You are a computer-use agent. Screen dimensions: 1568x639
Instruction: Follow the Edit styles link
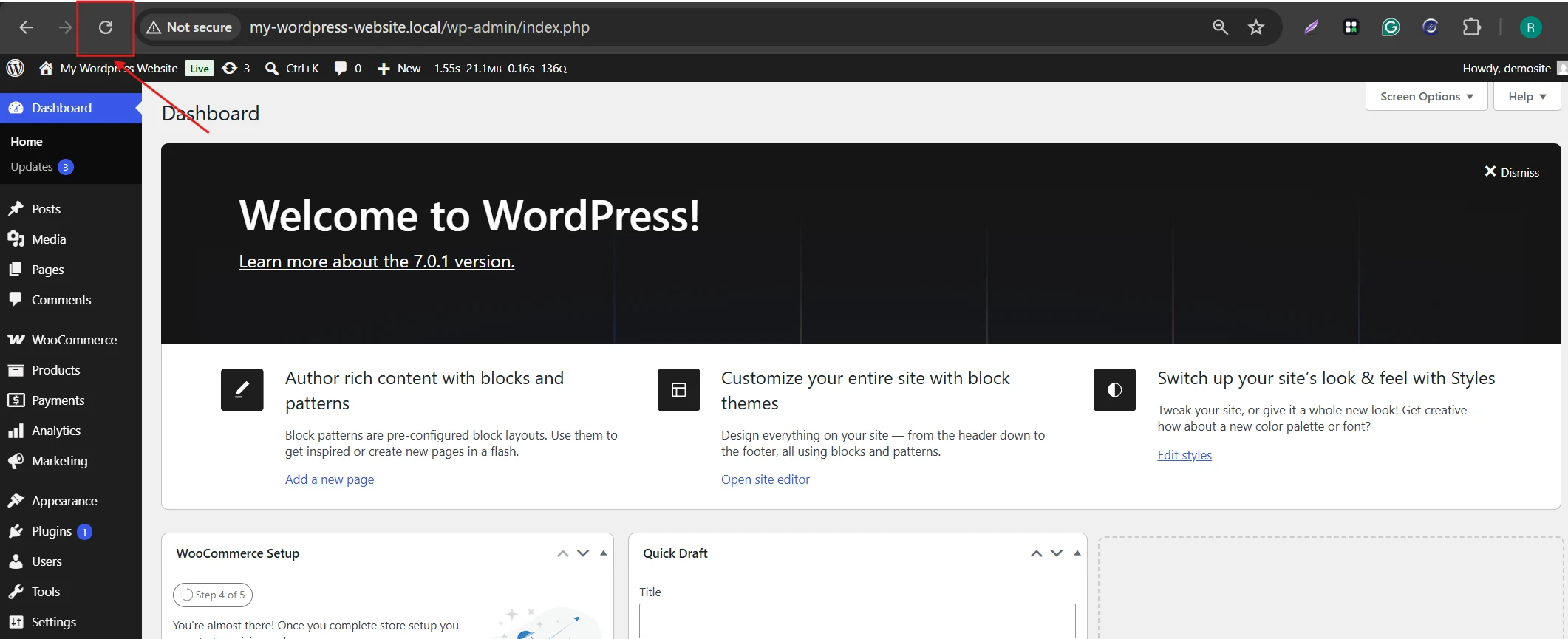click(x=1184, y=455)
